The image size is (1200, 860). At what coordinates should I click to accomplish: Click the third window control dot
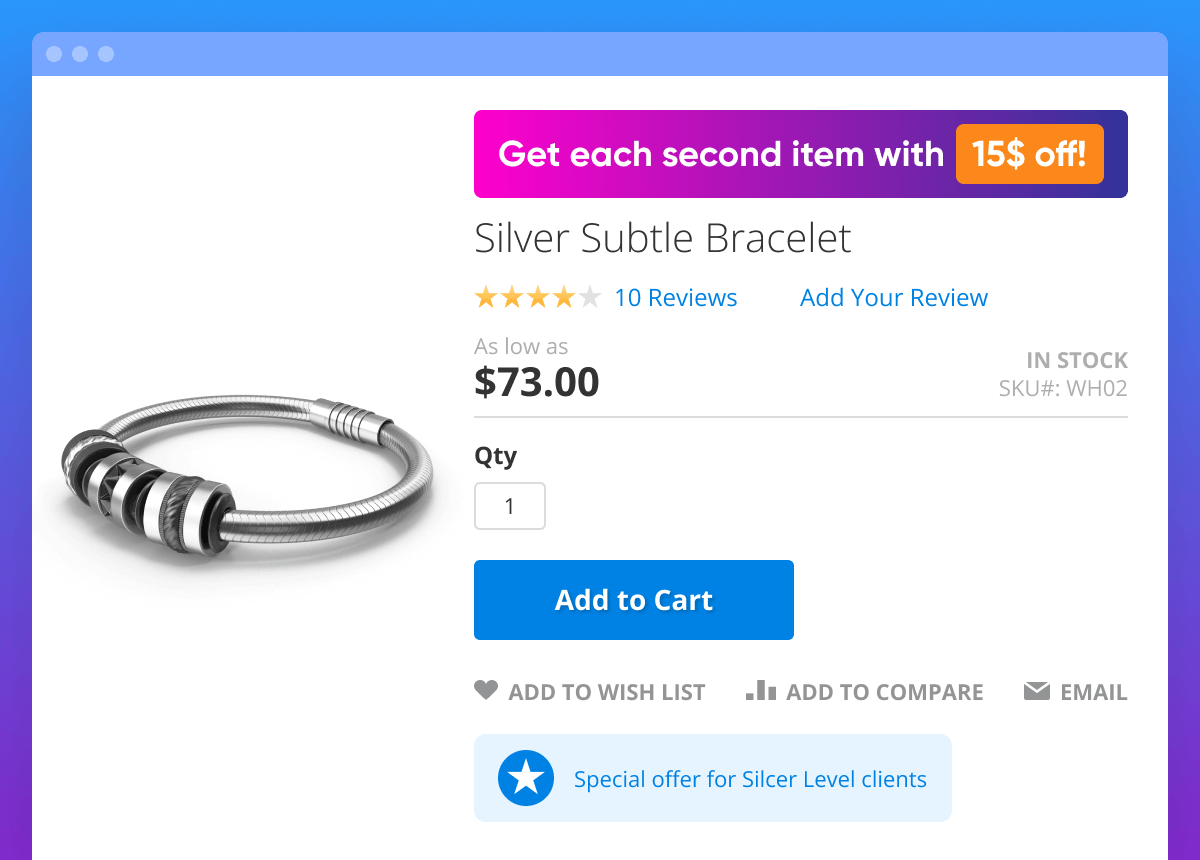(x=106, y=54)
